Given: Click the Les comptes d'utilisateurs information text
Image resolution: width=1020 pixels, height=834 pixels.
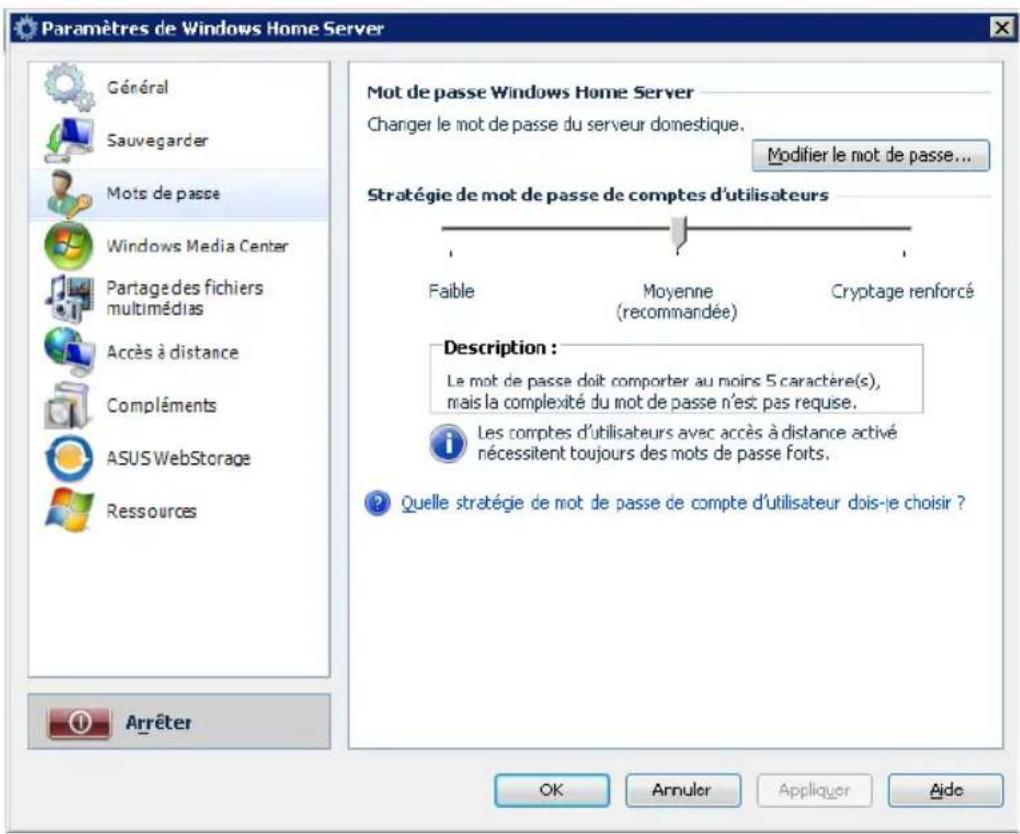Looking at the screenshot, I should [687, 443].
